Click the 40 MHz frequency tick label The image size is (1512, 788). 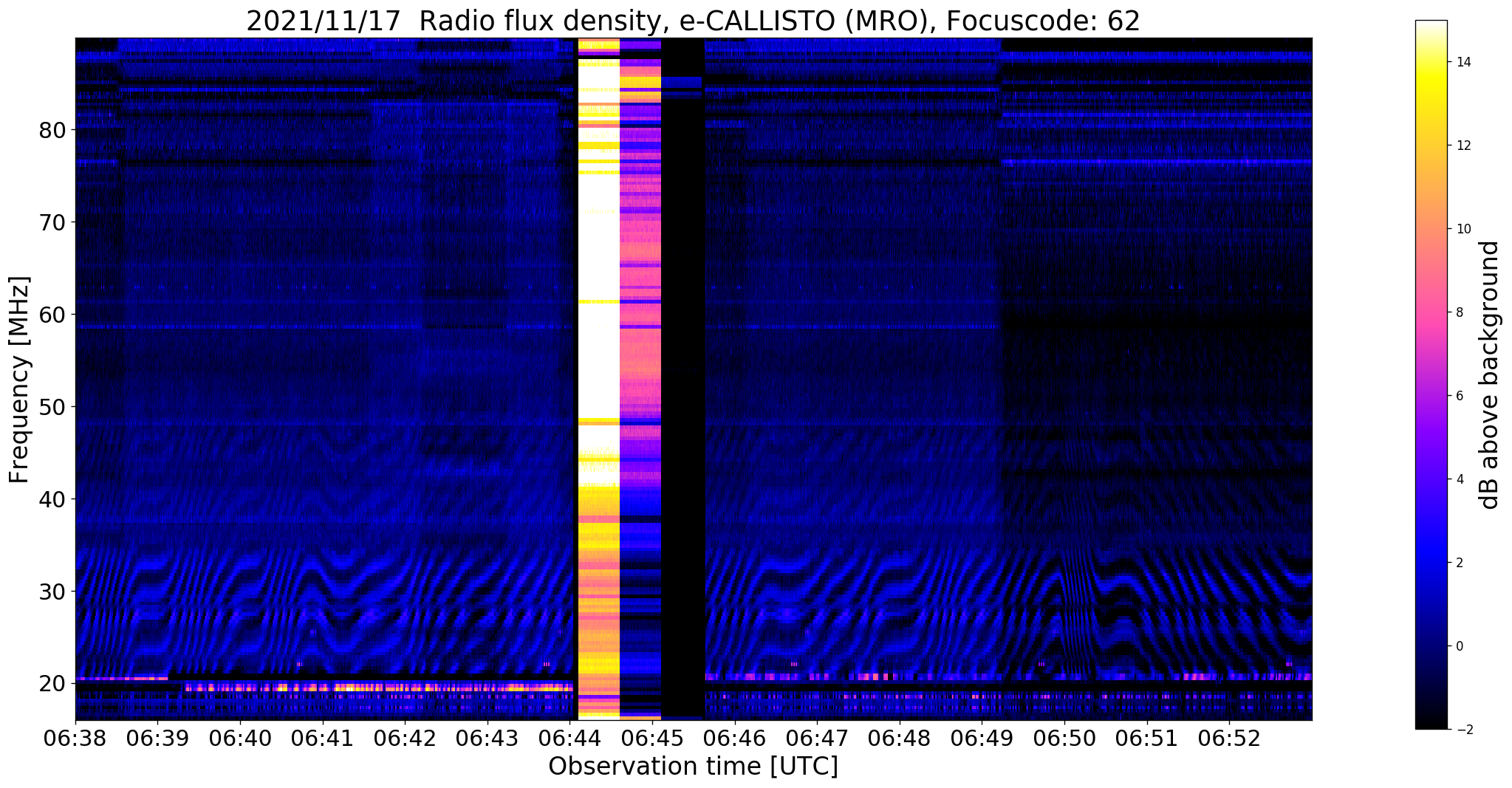tap(52, 499)
